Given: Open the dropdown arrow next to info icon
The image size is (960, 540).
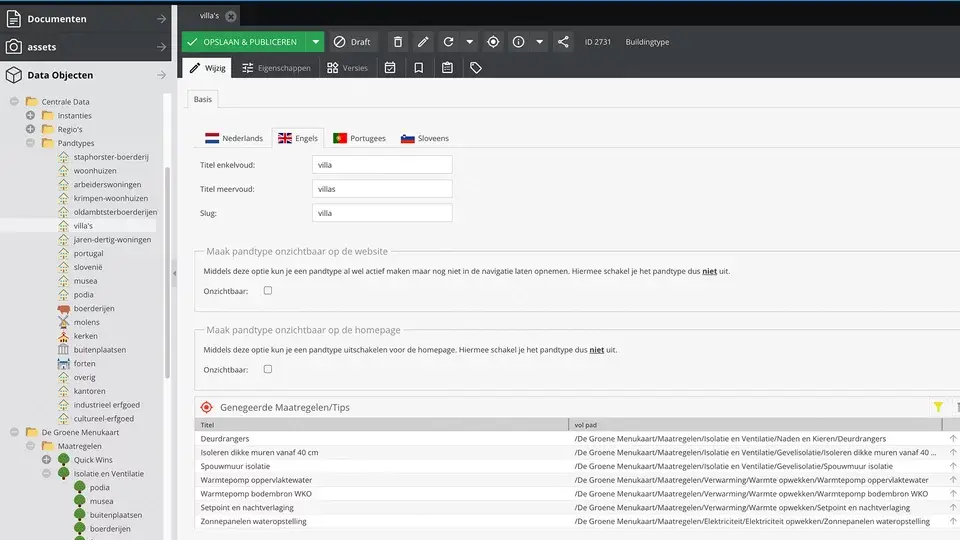Looking at the screenshot, I should tap(539, 42).
